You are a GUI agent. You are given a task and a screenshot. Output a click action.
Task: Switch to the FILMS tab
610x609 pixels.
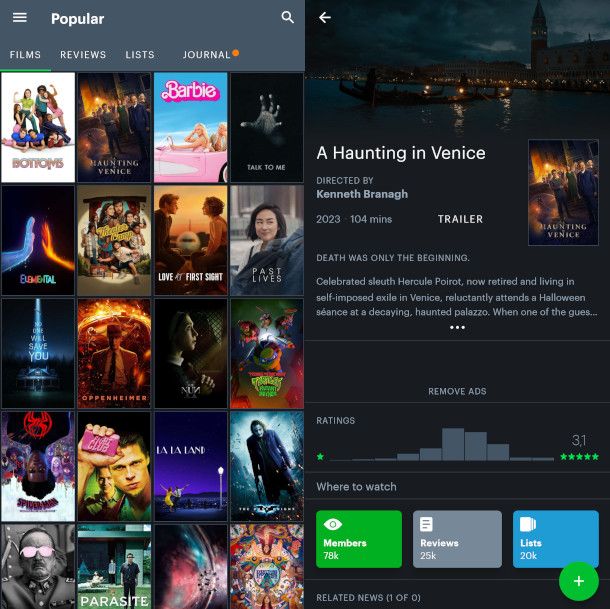point(25,55)
